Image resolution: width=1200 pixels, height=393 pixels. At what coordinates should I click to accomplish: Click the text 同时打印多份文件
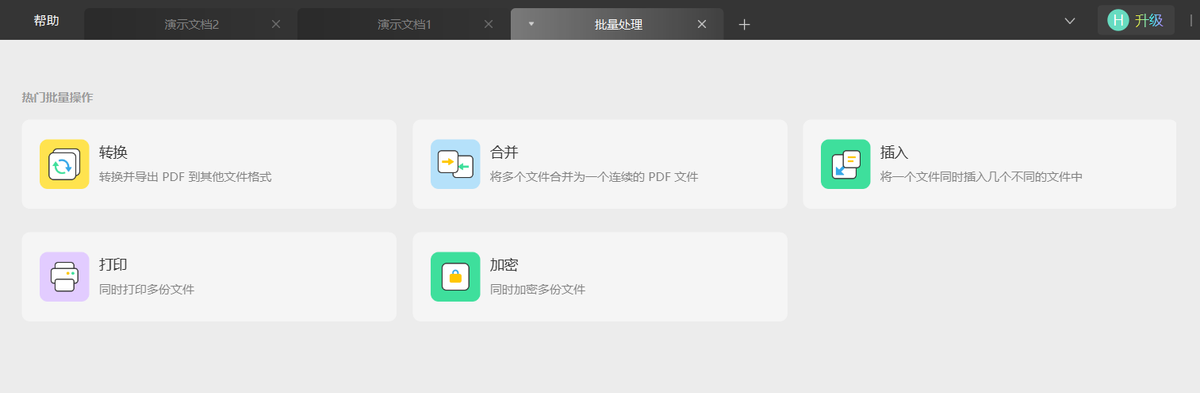click(147, 290)
